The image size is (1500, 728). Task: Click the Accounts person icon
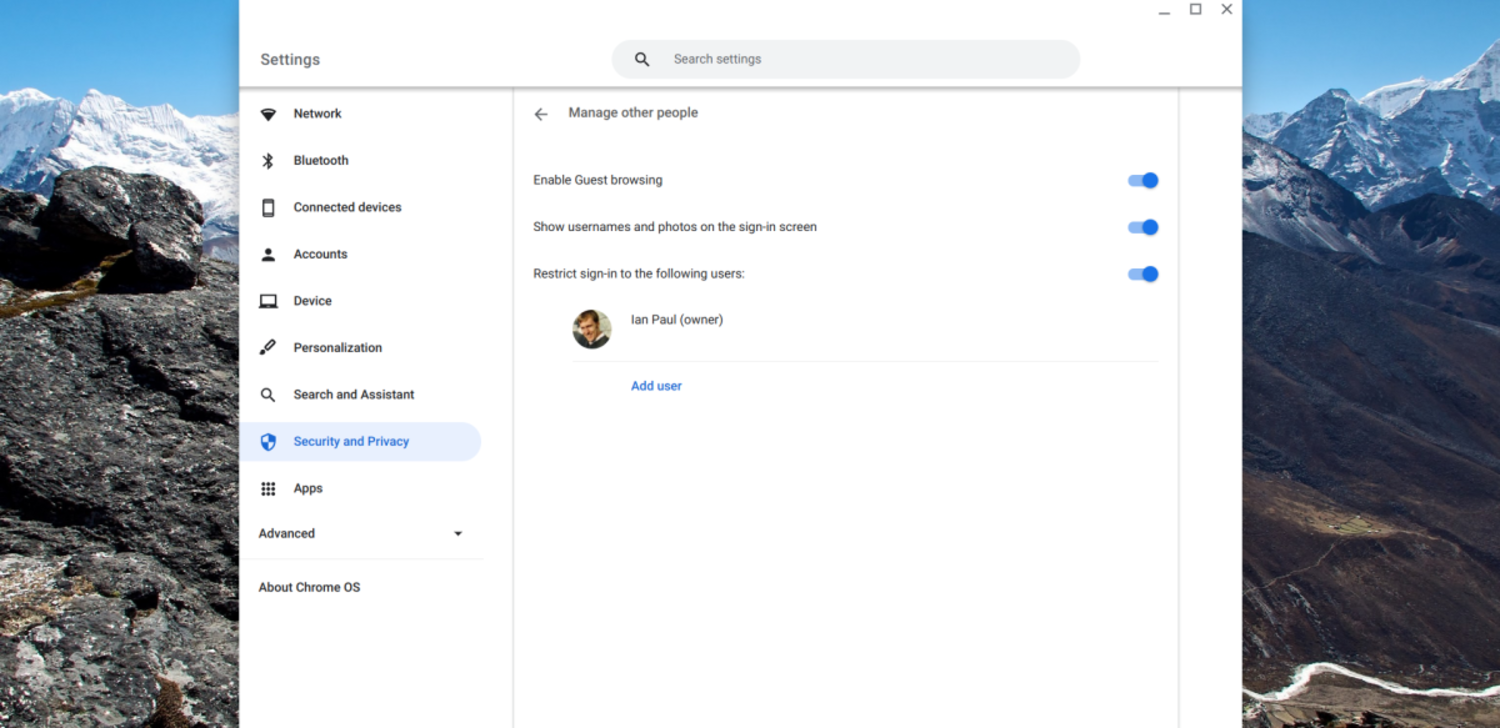pos(268,254)
